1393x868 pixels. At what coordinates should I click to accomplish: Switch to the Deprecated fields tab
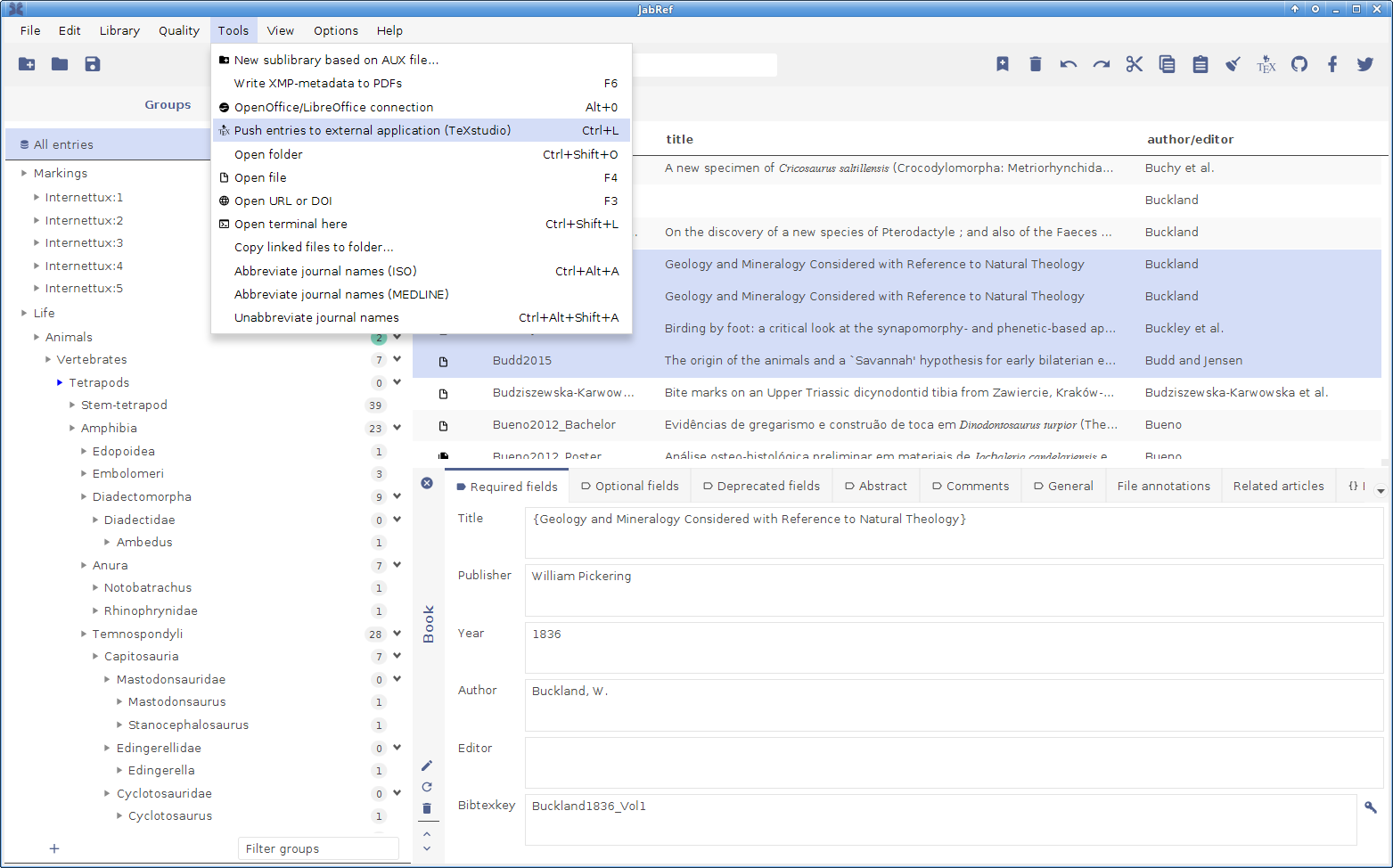pyautogui.click(x=761, y=486)
